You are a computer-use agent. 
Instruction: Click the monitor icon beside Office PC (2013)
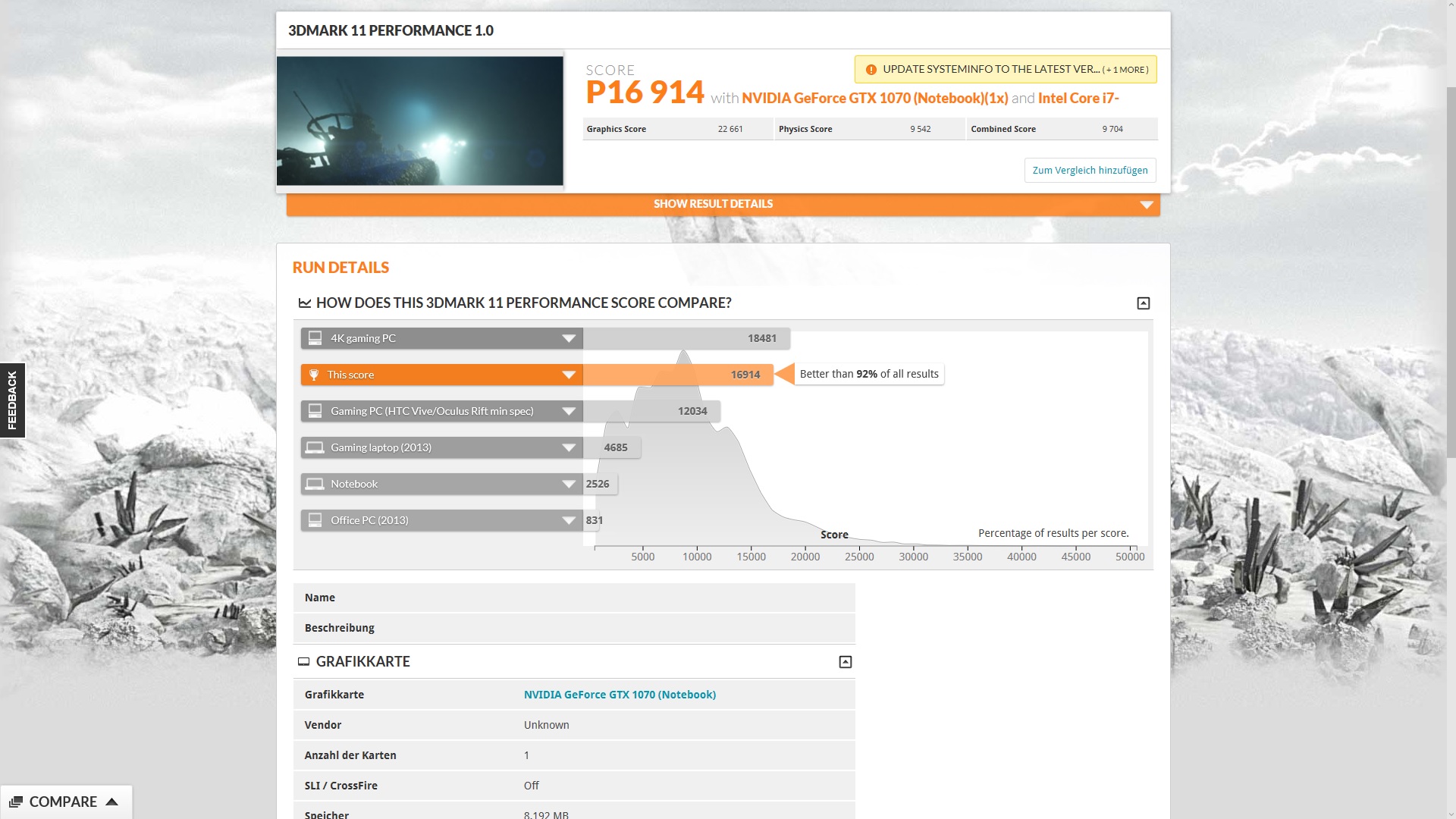point(315,520)
